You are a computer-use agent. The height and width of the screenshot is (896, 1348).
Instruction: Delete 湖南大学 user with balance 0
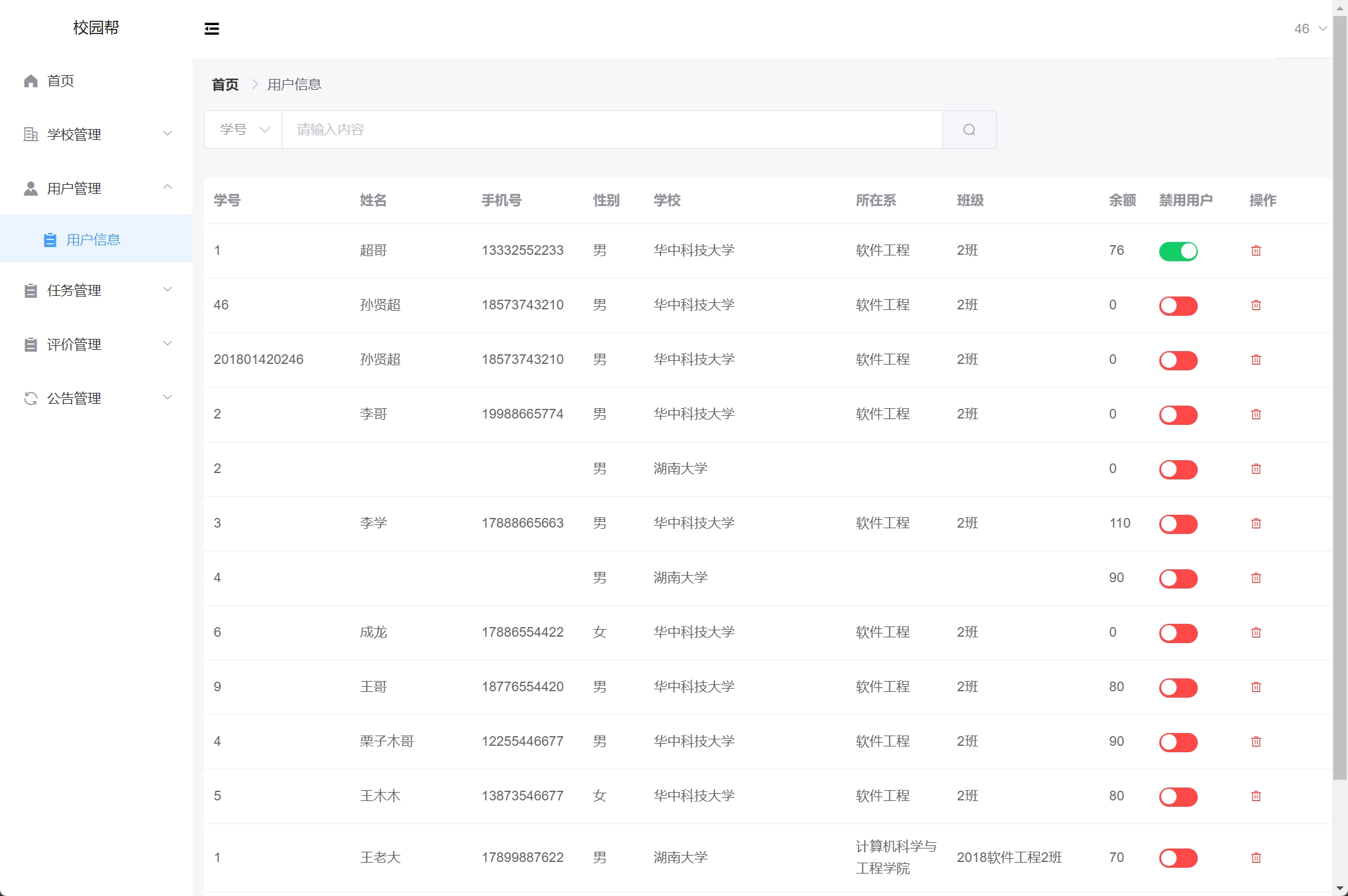click(1256, 469)
